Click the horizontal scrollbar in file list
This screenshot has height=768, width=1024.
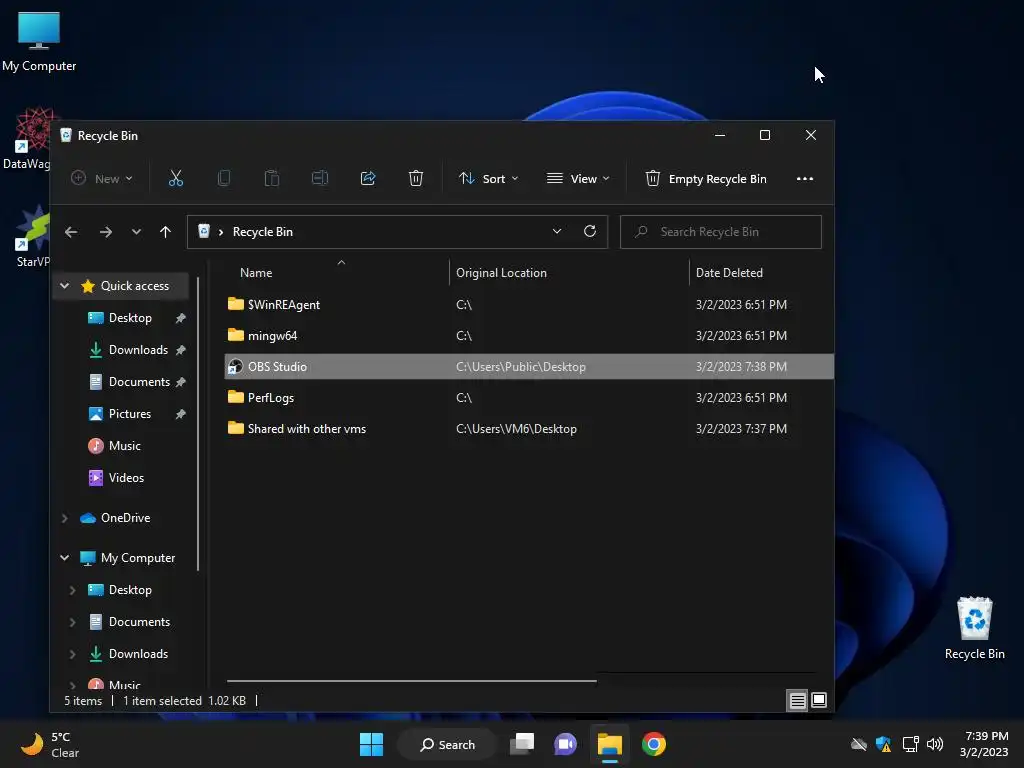point(411,680)
